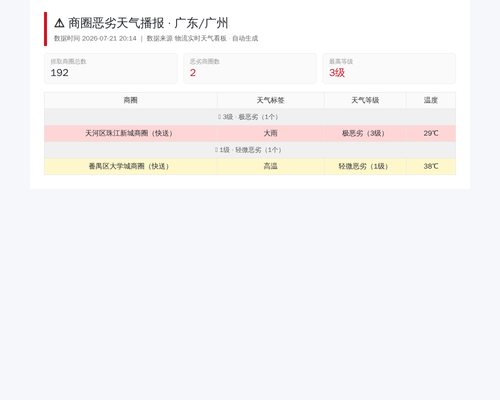Click the warning triangle icon in the title
The image size is (500, 400).
pos(59,23)
